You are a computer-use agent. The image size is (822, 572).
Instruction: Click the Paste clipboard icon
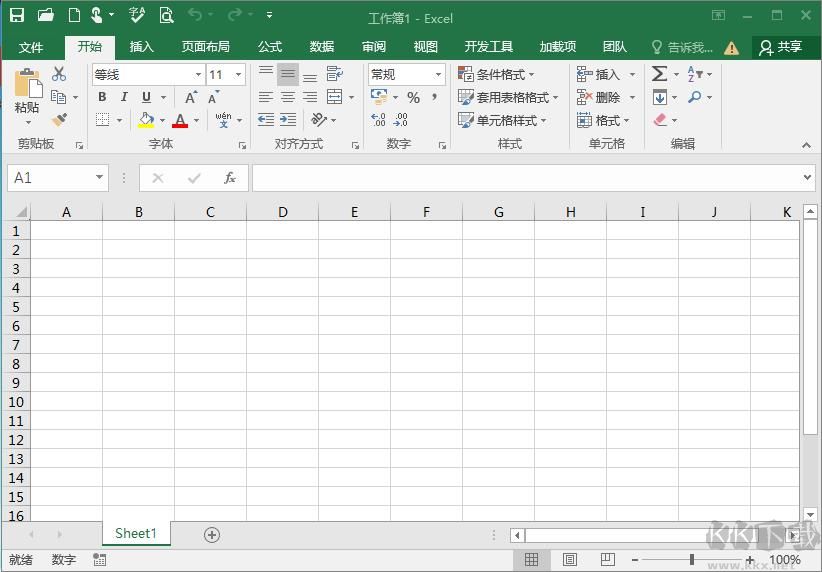click(27, 83)
